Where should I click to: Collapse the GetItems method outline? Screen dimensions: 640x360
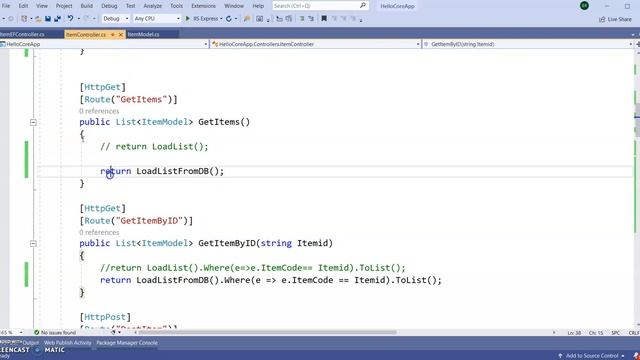tap(33, 122)
